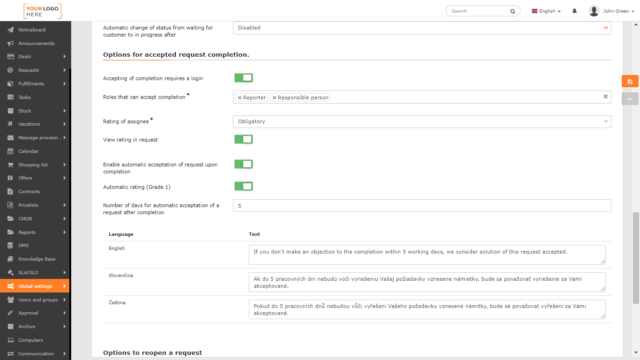640x360 pixels.
Task: Open notifications bell icon
Action: tap(574, 11)
